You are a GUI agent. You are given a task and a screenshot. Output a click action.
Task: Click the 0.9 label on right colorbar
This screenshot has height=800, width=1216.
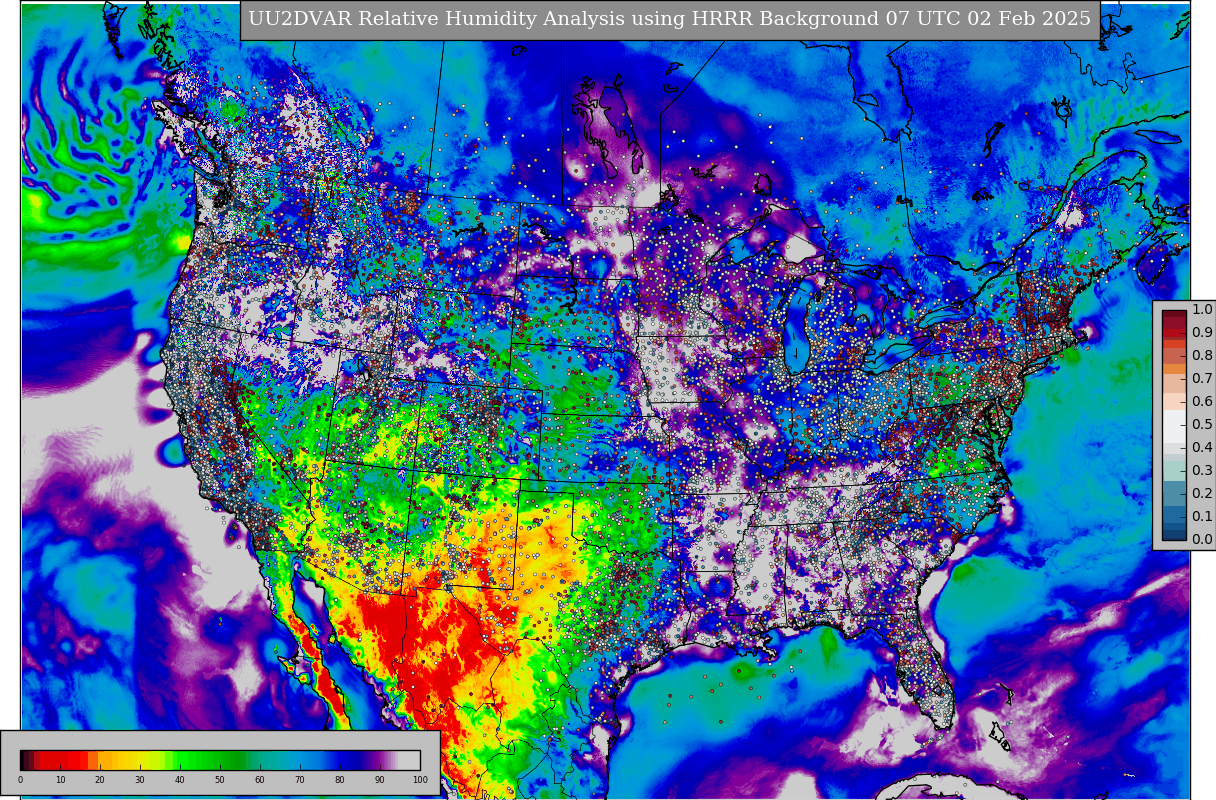1202,333
